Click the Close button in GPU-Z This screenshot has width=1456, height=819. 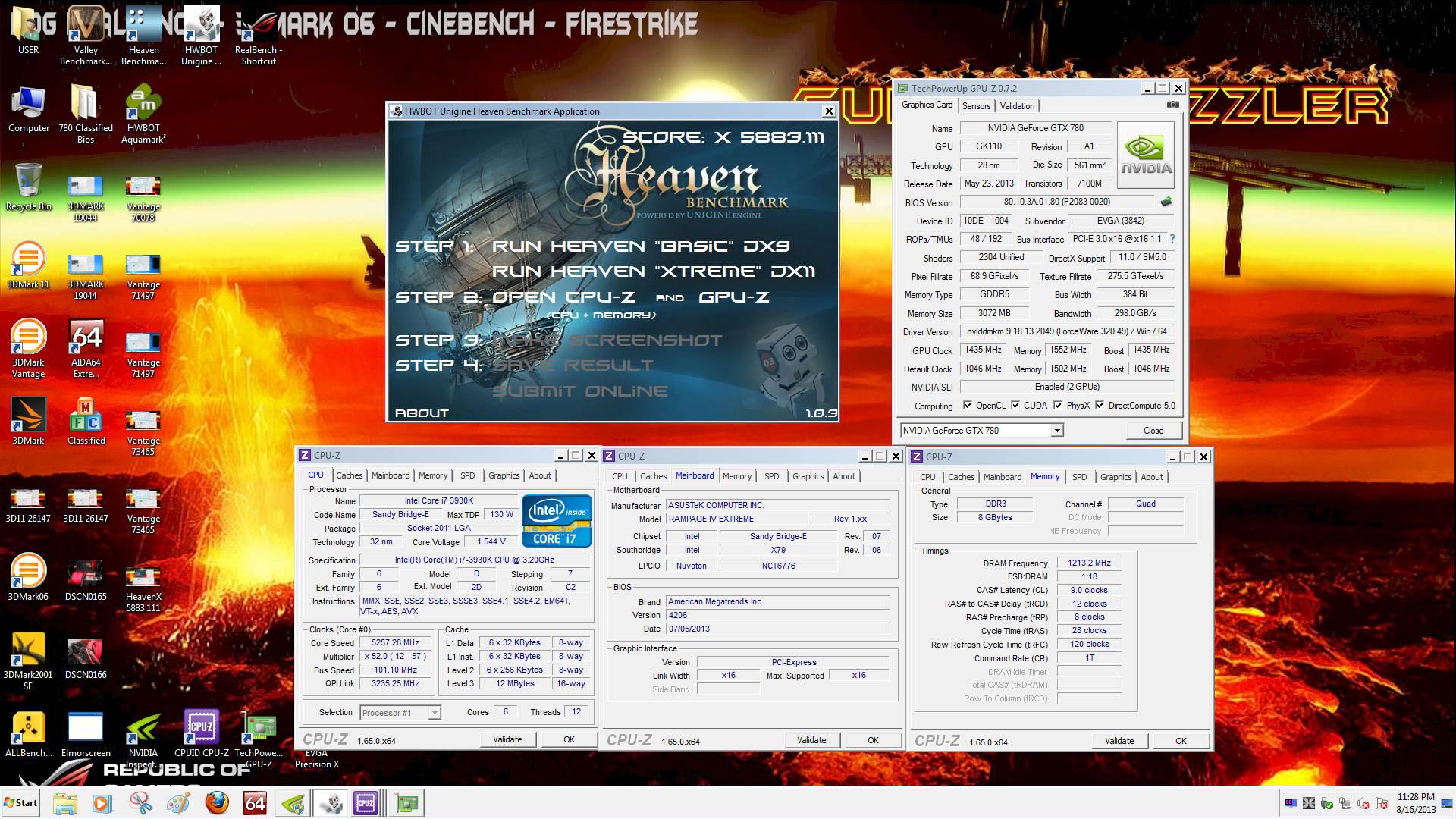tap(1153, 431)
